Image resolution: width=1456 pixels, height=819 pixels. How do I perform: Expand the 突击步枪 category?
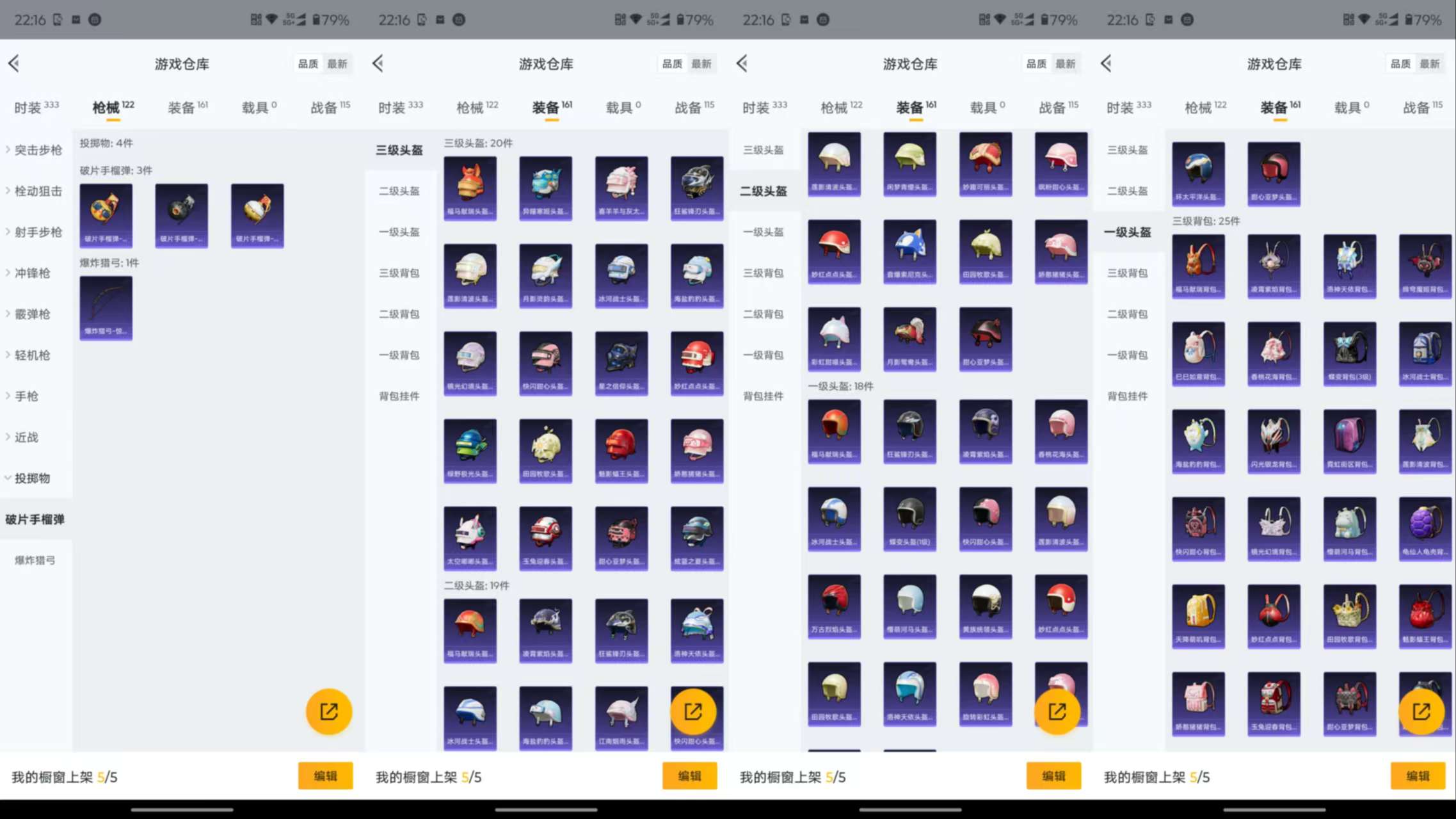[x=33, y=150]
